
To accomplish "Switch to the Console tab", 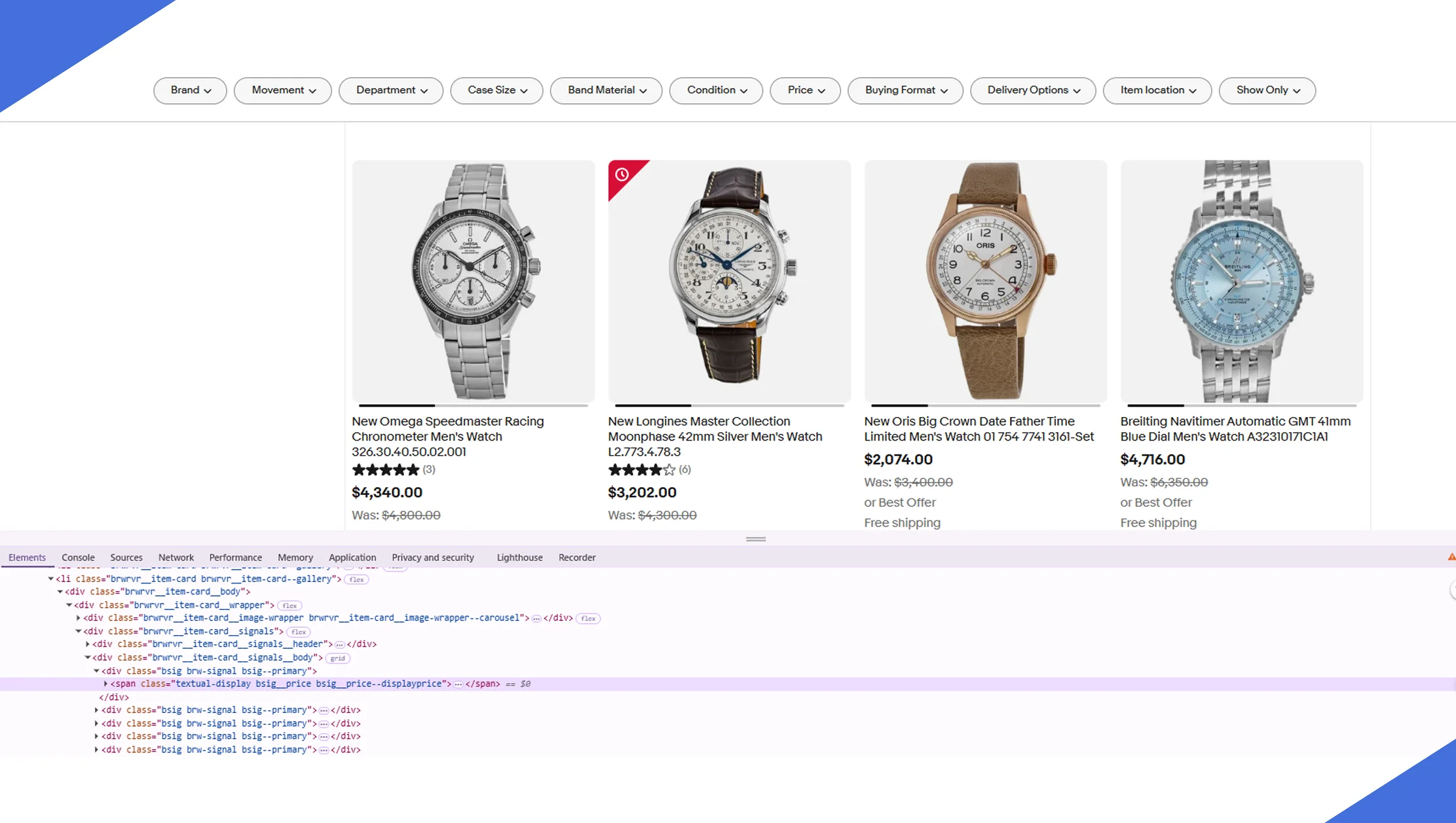I will coord(78,558).
